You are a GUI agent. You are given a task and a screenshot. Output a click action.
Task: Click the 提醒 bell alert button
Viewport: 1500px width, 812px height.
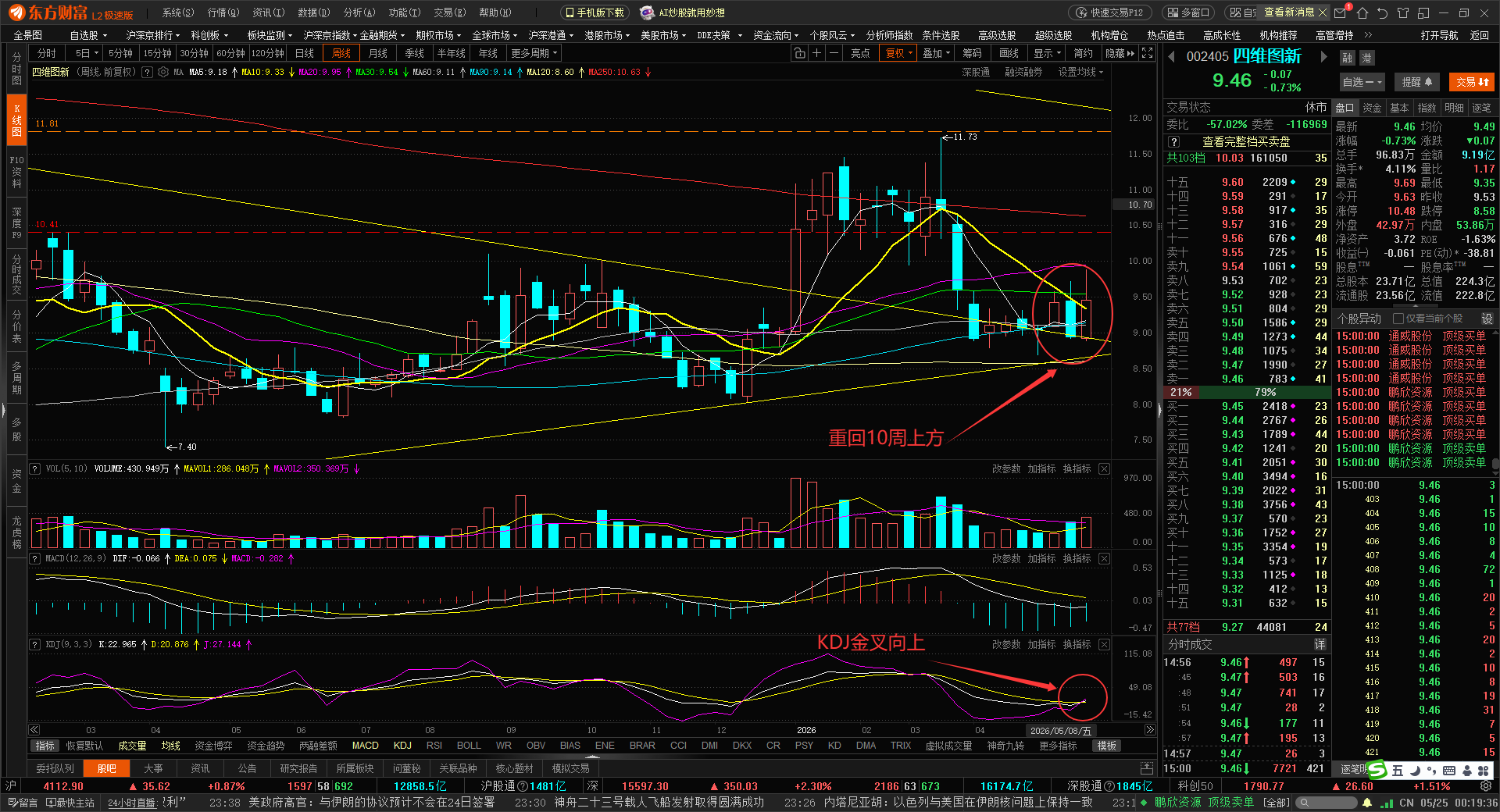click(1416, 82)
